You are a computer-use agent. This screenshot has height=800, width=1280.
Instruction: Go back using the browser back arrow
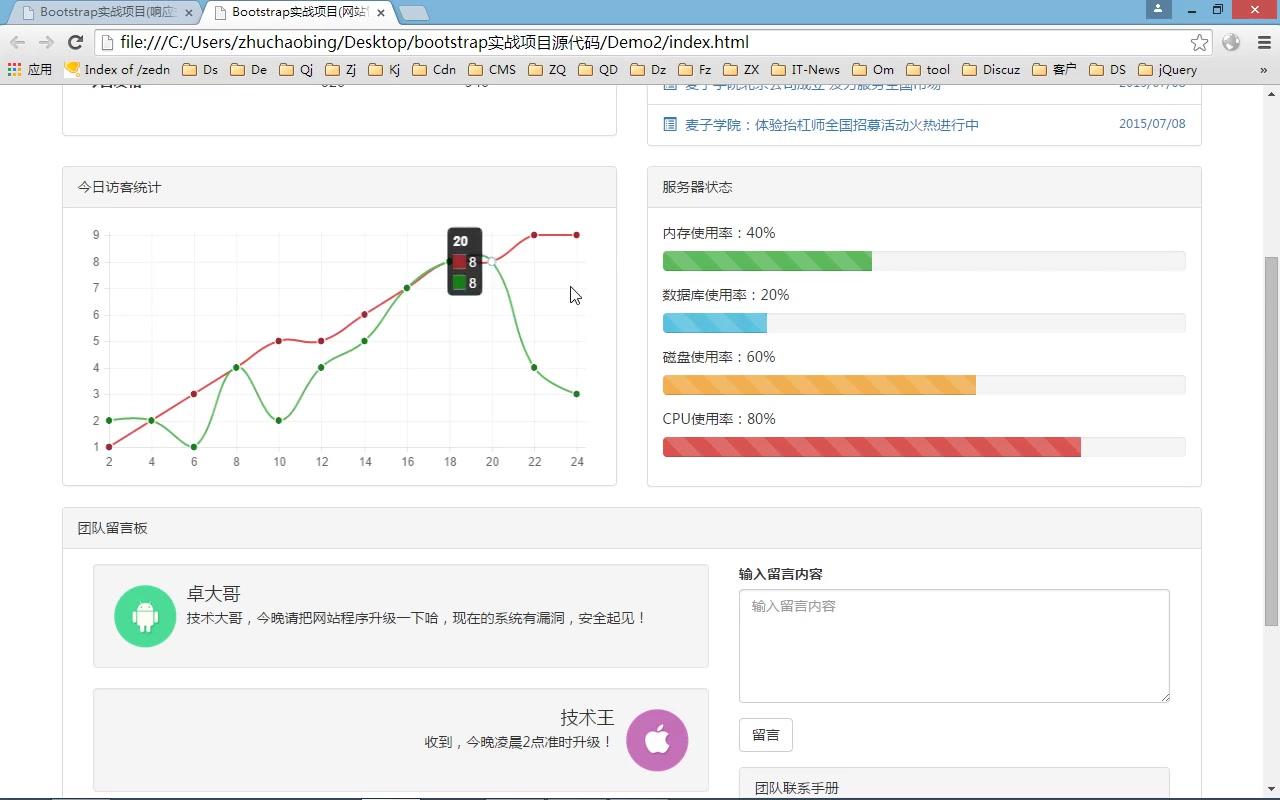pos(17,42)
